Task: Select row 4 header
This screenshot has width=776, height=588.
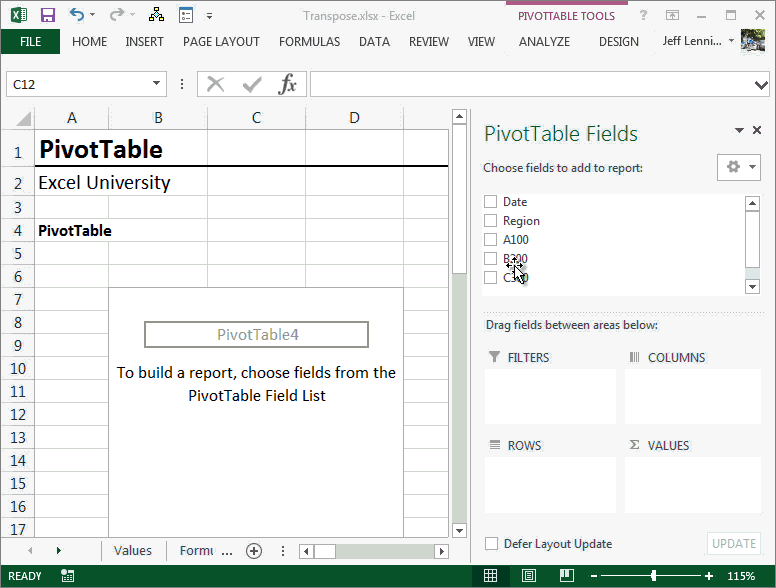Action: (18, 230)
